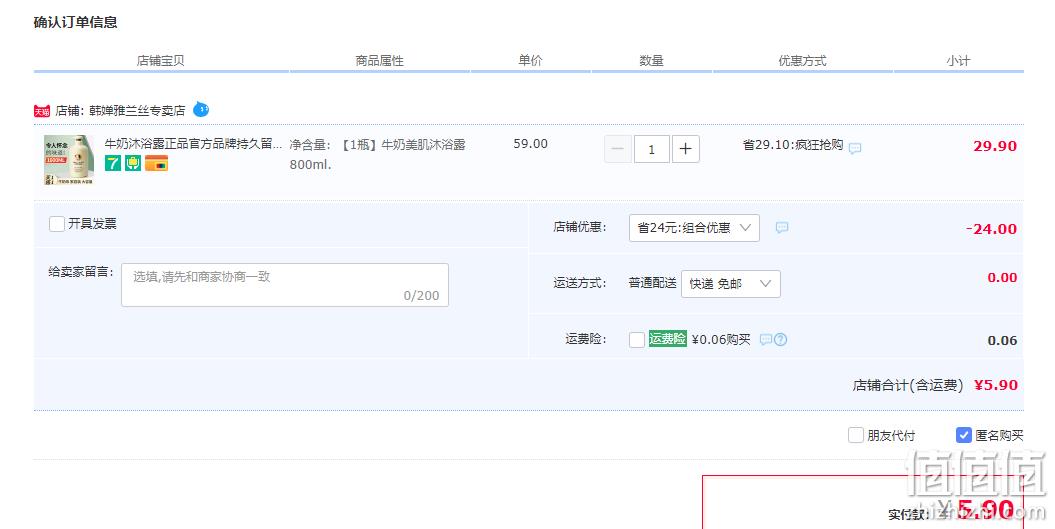Viewport: 1055px width, 529px height.
Task: Open Wangwang chat icon next to store name
Action: (201, 109)
